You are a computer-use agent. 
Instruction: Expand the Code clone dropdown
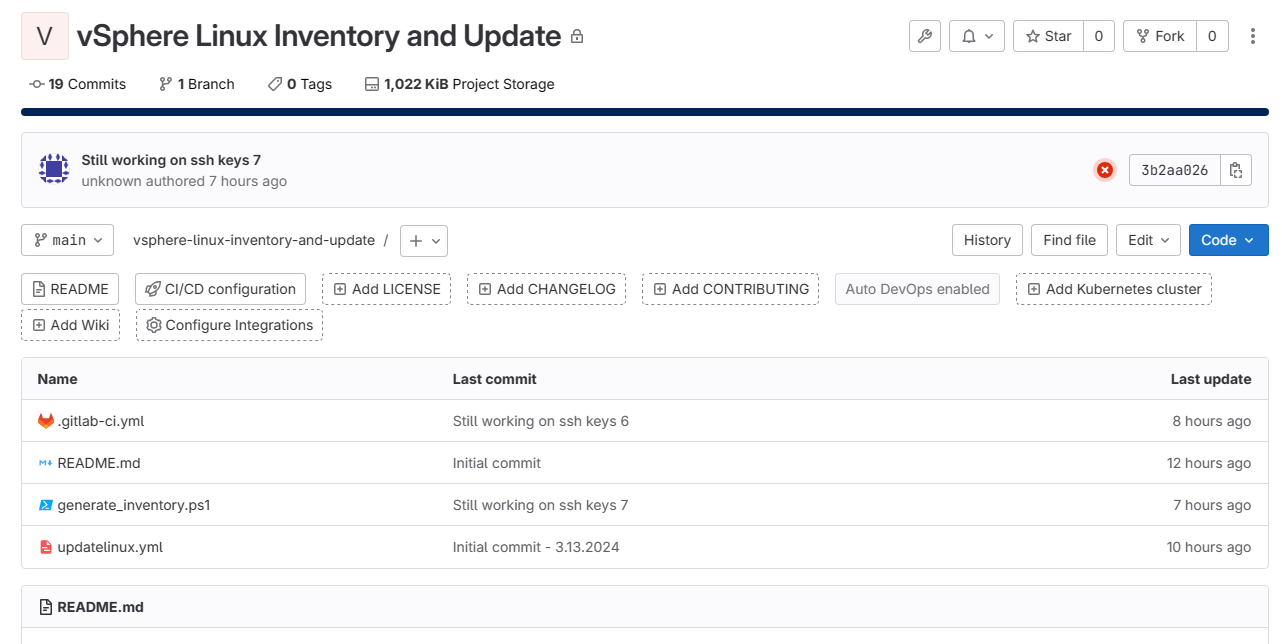[x=1228, y=240]
